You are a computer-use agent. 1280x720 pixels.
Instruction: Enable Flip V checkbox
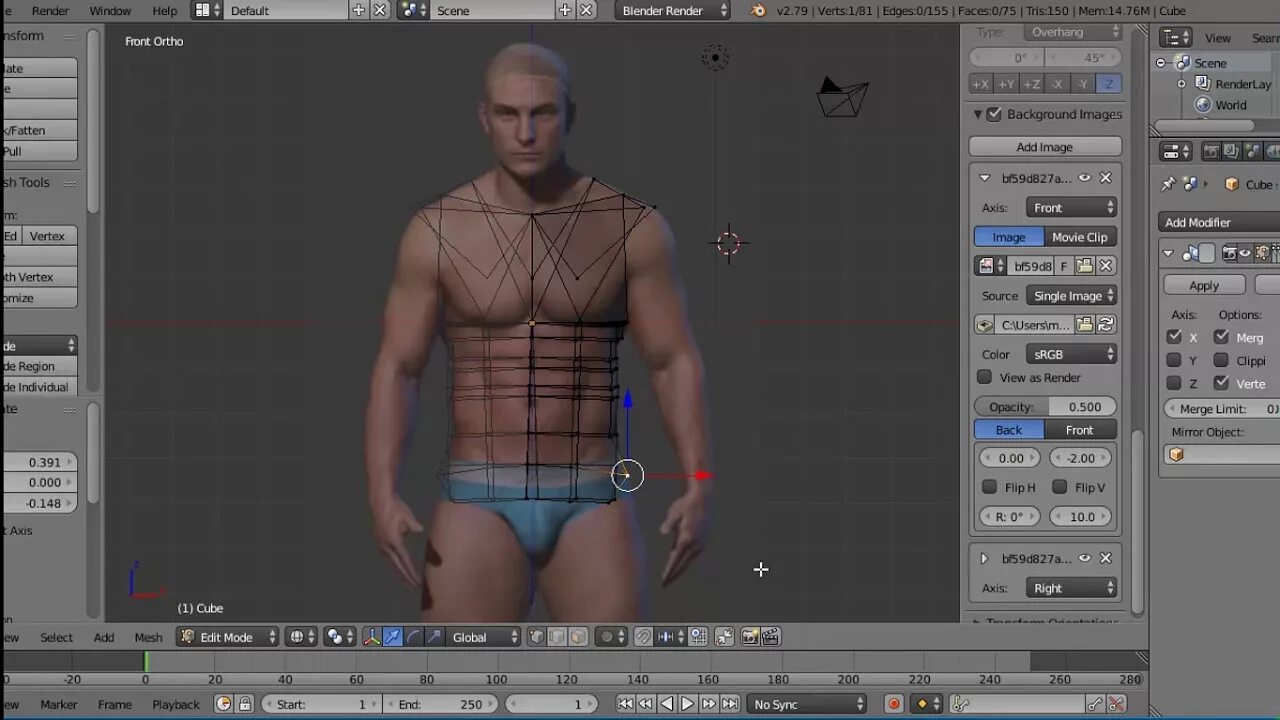point(1059,487)
